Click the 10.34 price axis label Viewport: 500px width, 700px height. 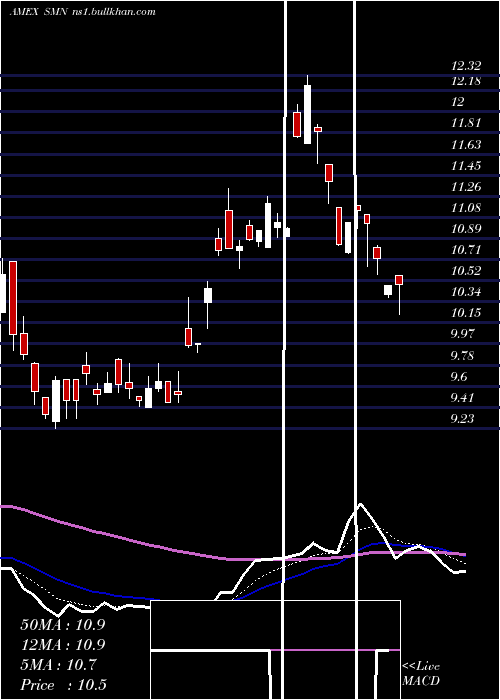[466, 292]
